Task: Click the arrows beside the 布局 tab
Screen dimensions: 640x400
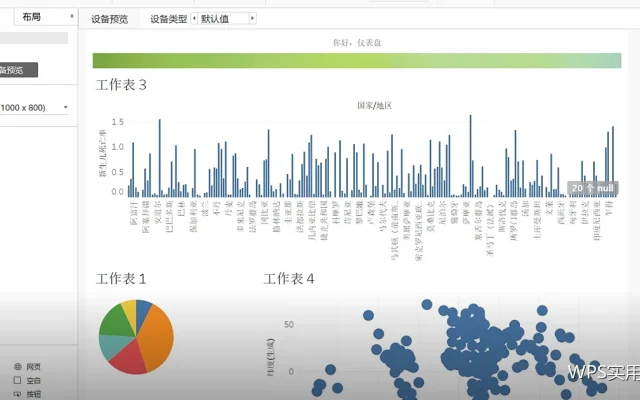Action: (x=72, y=16)
